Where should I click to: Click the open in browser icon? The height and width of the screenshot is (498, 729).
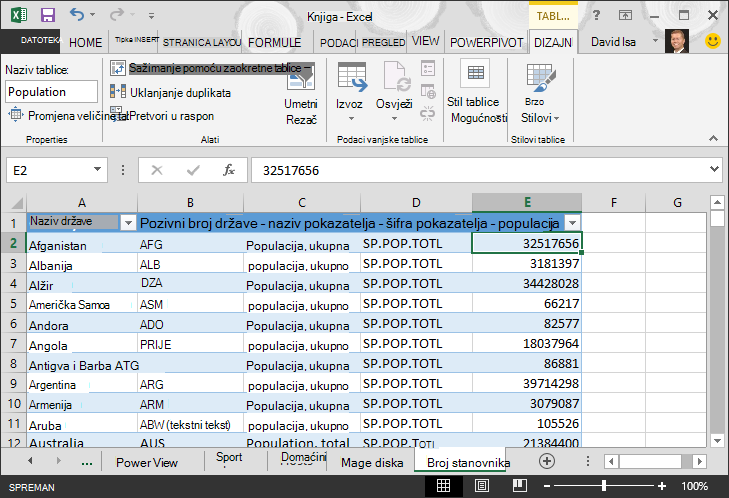tap(428, 91)
